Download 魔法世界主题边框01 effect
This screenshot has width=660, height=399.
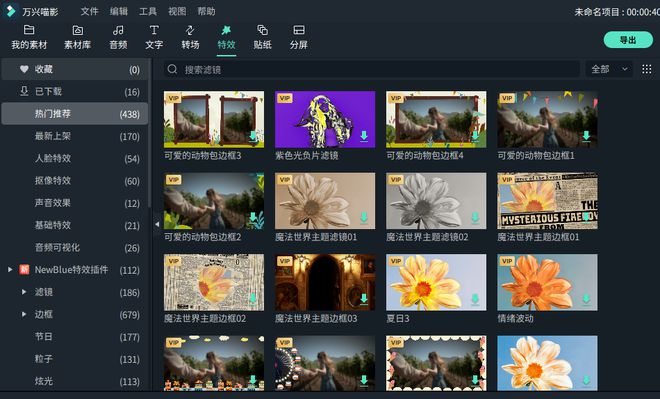(586, 218)
